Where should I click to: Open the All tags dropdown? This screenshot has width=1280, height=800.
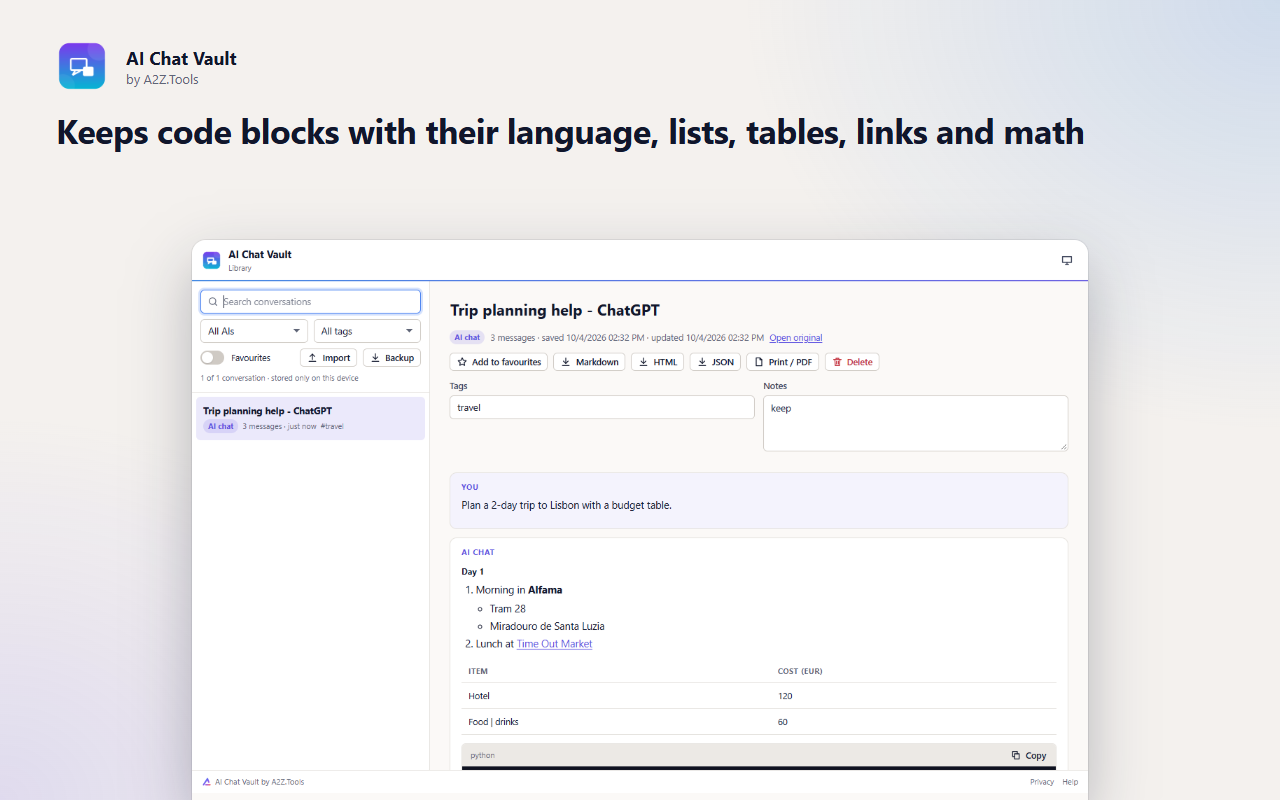pyautogui.click(x=367, y=331)
